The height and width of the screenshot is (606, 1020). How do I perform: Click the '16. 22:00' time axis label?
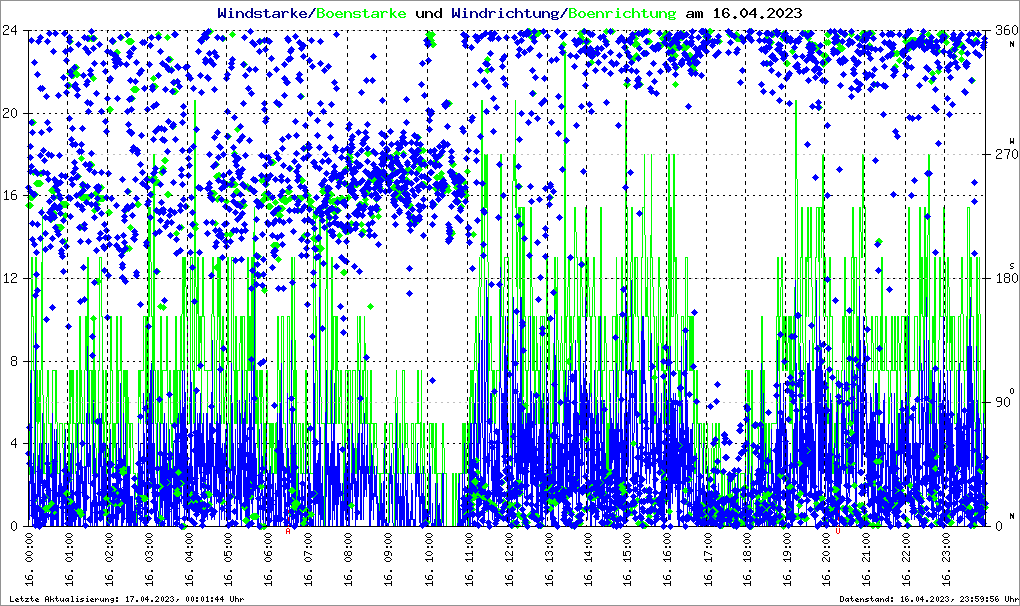906,559
